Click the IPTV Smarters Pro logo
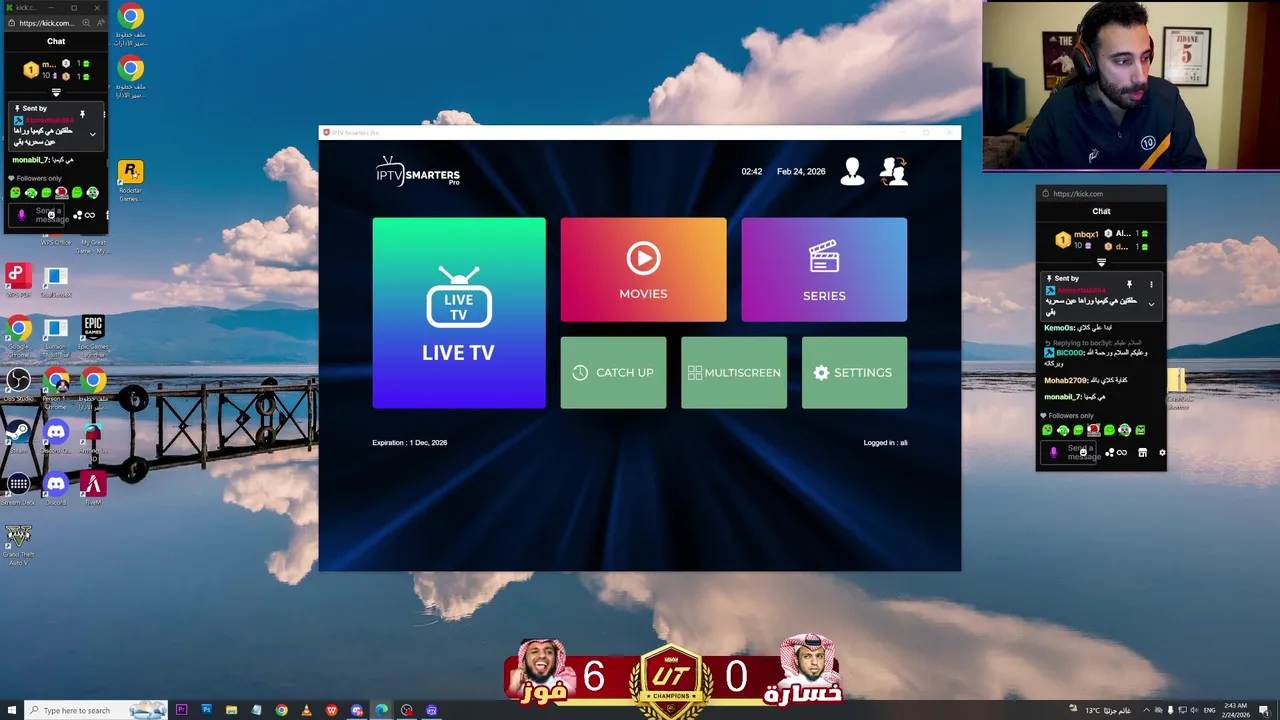The height and width of the screenshot is (720, 1280). 417,171
